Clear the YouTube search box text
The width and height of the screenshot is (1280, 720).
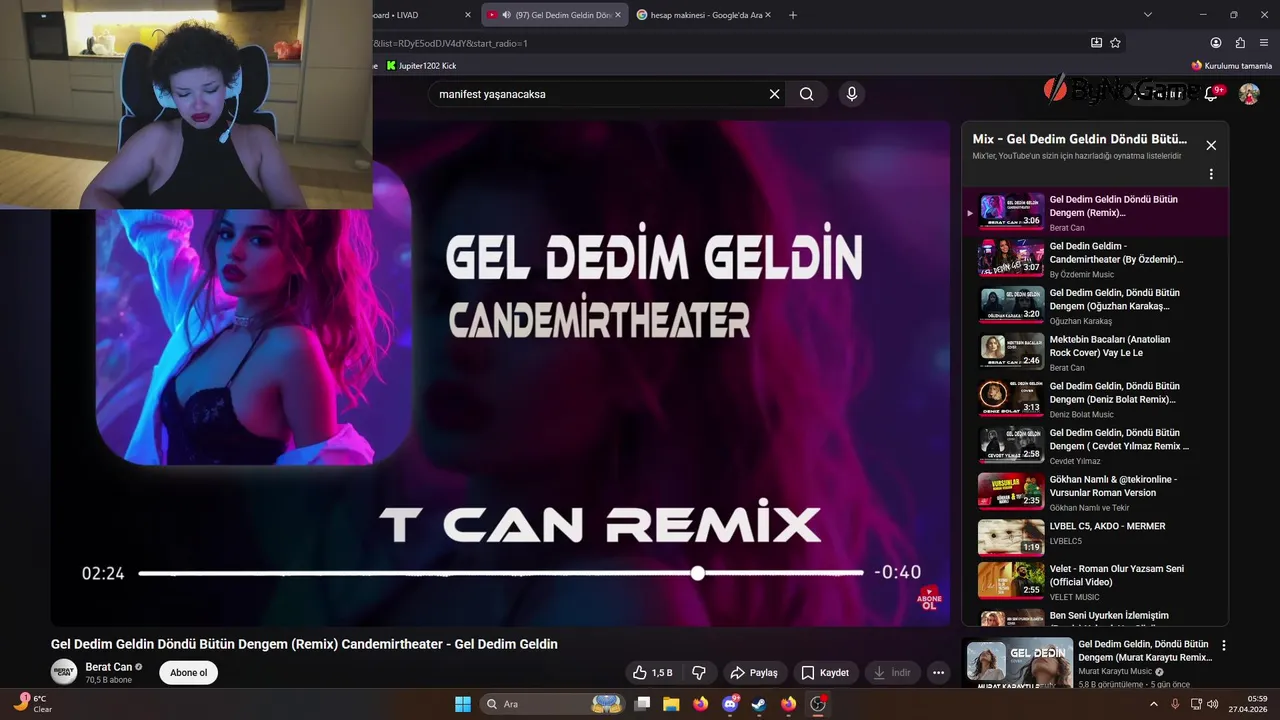[x=774, y=94]
